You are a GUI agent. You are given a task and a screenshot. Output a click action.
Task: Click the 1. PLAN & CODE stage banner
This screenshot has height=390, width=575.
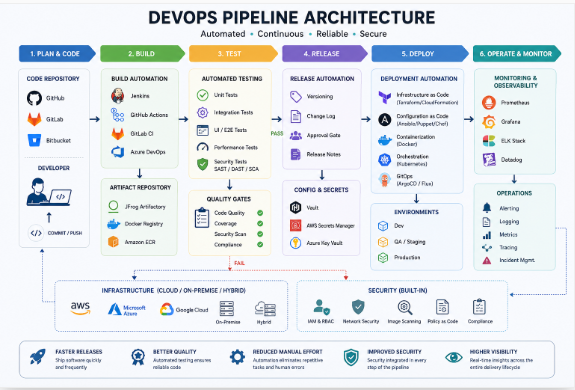tap(57, 54)
